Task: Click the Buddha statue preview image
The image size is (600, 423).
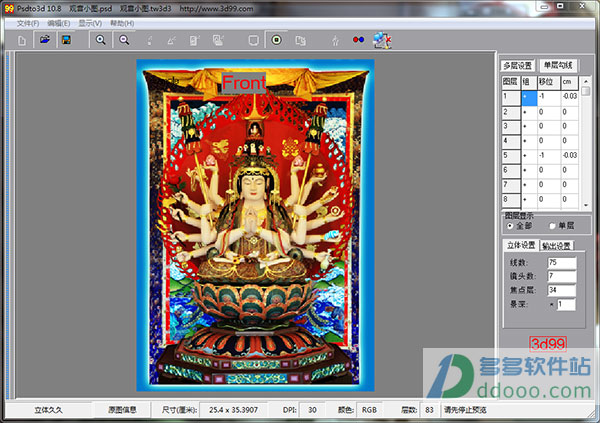Action: point(255,225)
